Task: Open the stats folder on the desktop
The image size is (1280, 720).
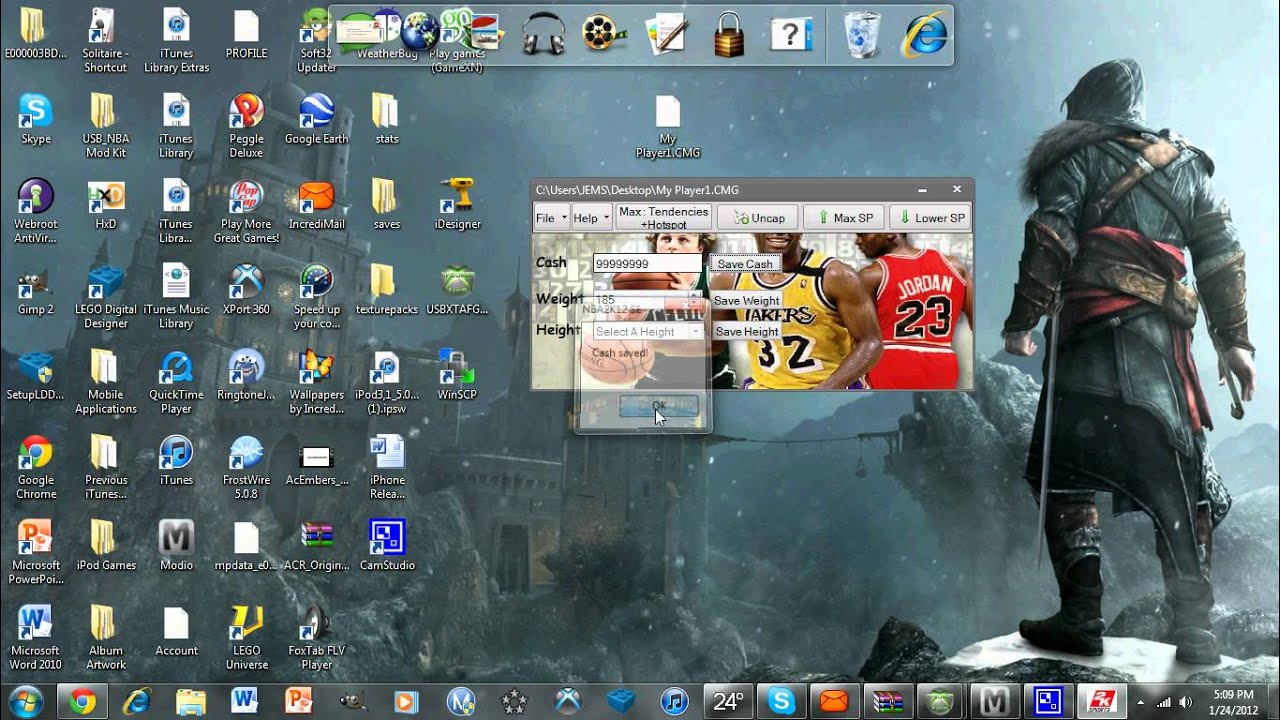Action: (x=386, y=120)
